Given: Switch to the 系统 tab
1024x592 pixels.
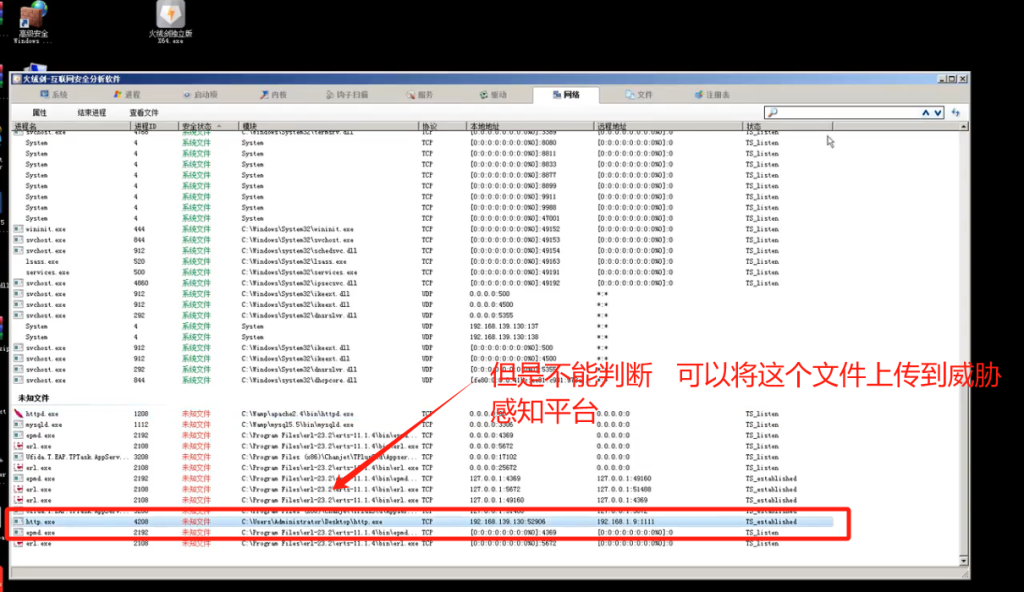Looking at the screenshot, I should click(54, 95).
